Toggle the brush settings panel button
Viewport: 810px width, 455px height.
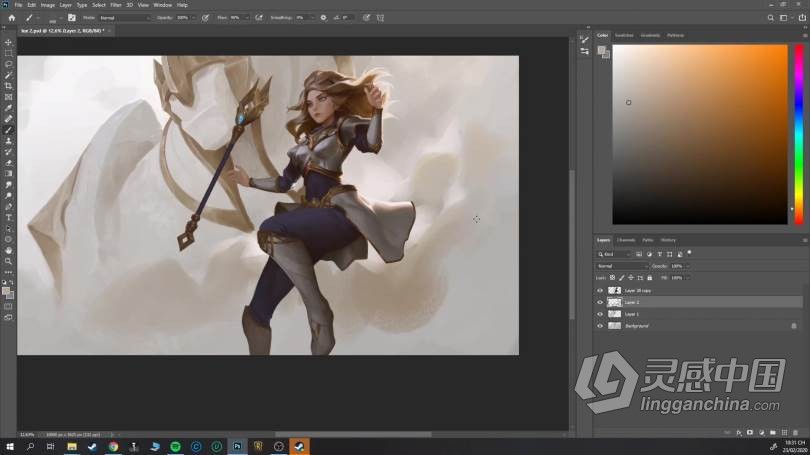(72, 18)
